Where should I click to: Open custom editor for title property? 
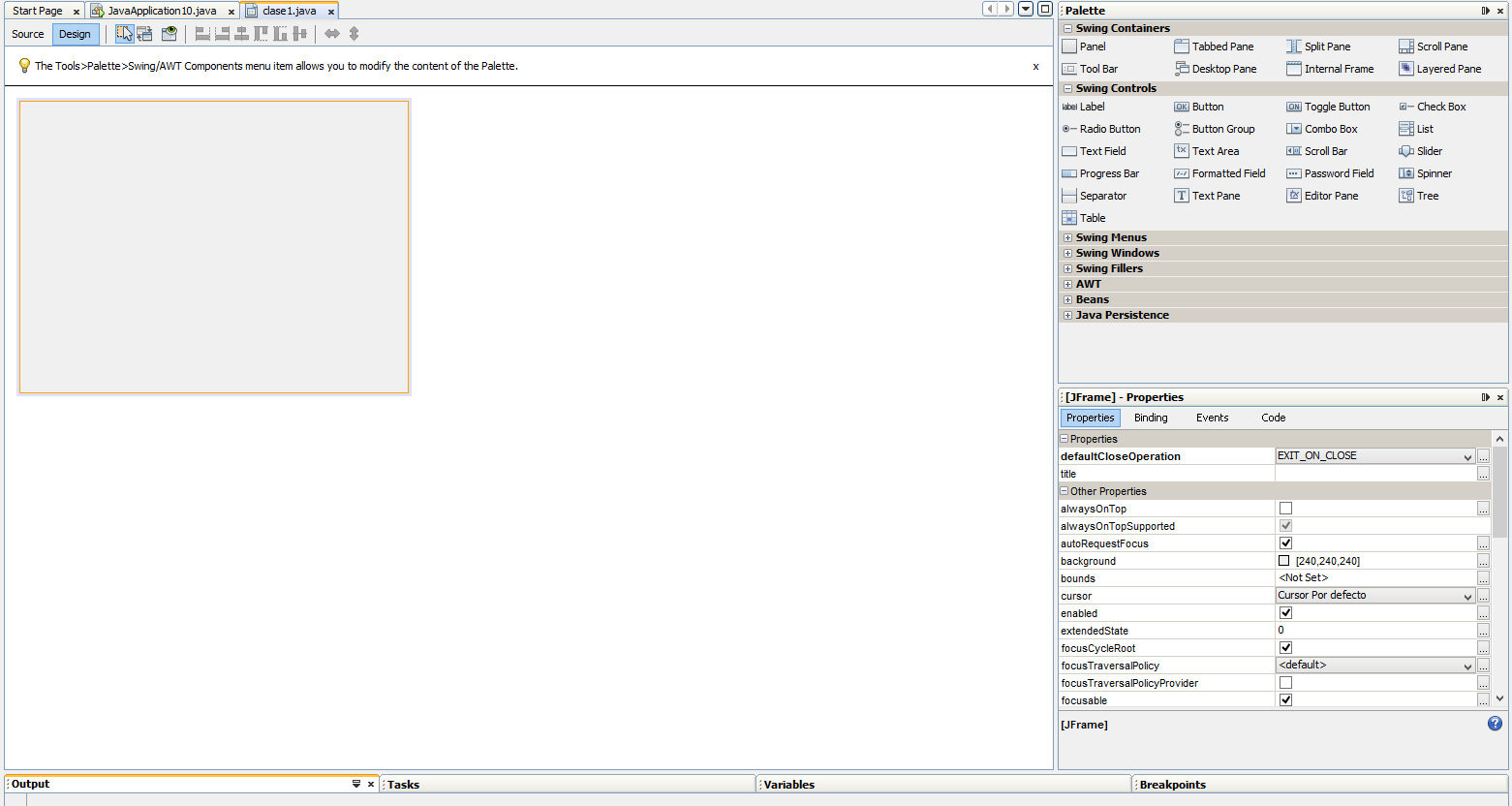[1483, 474]
